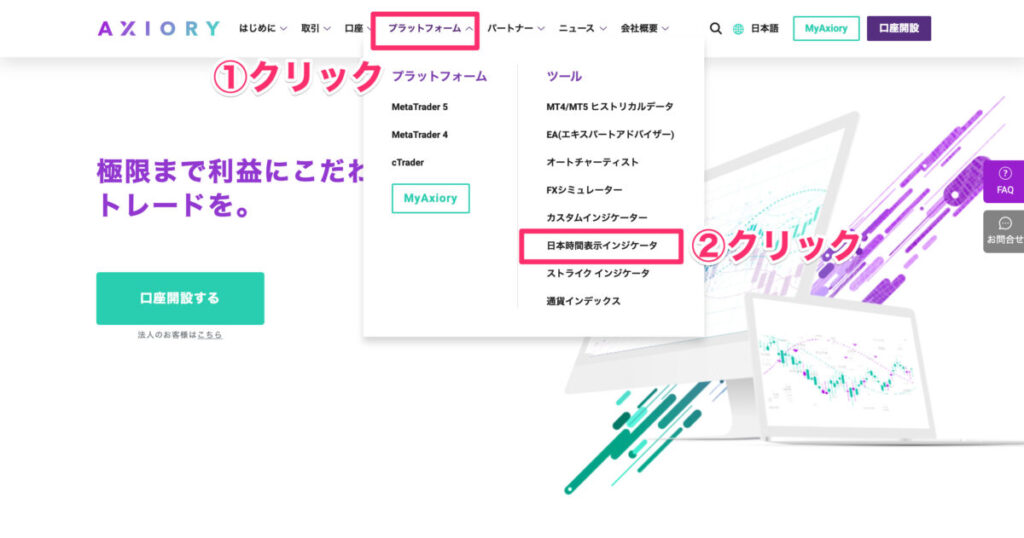Select オートチャーティスト tool
The width and height of the screenshot is (1024, 538).
click(x=592, y=162)
